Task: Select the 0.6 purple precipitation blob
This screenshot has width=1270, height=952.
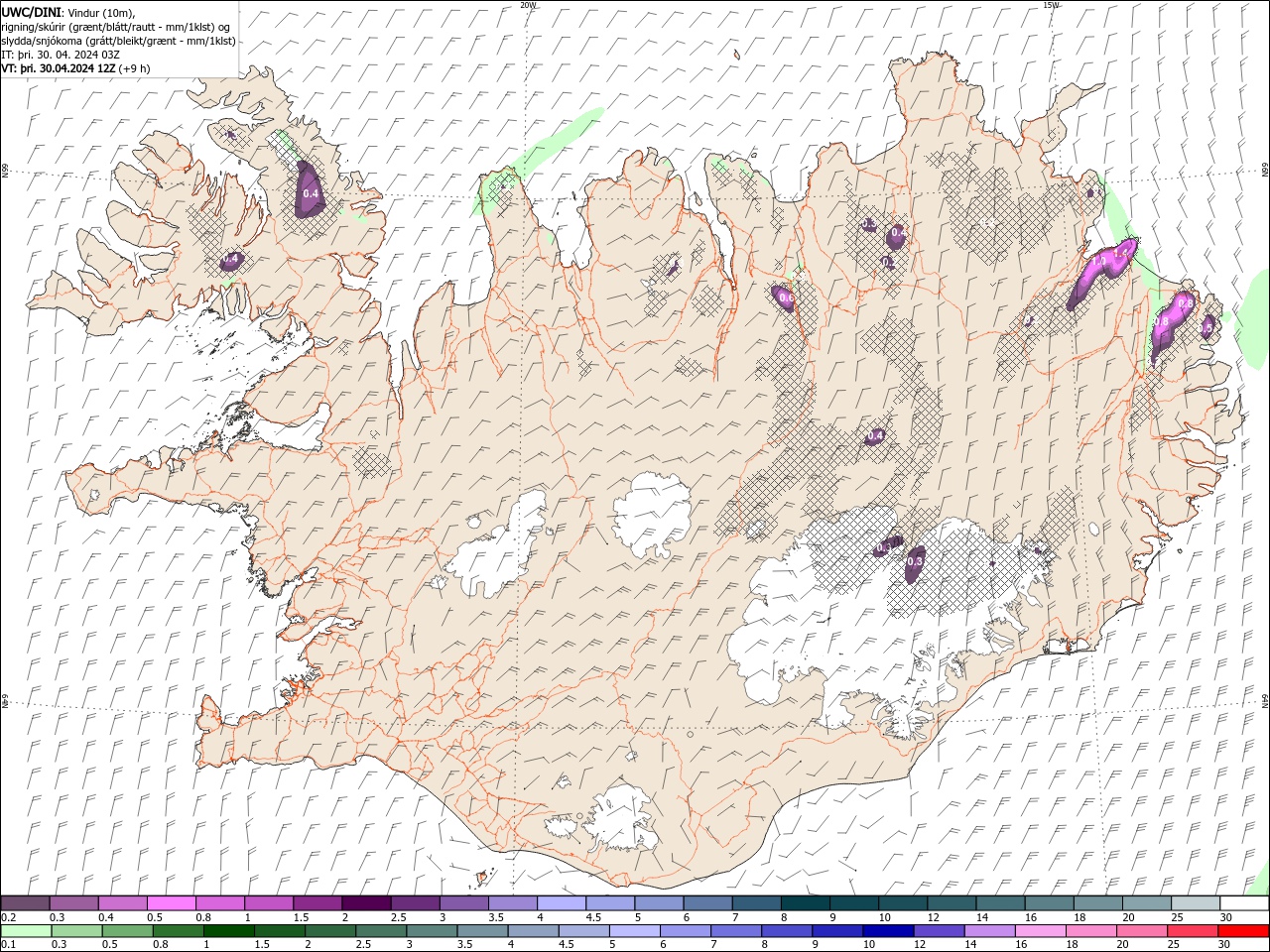Action: pos(785,297)
